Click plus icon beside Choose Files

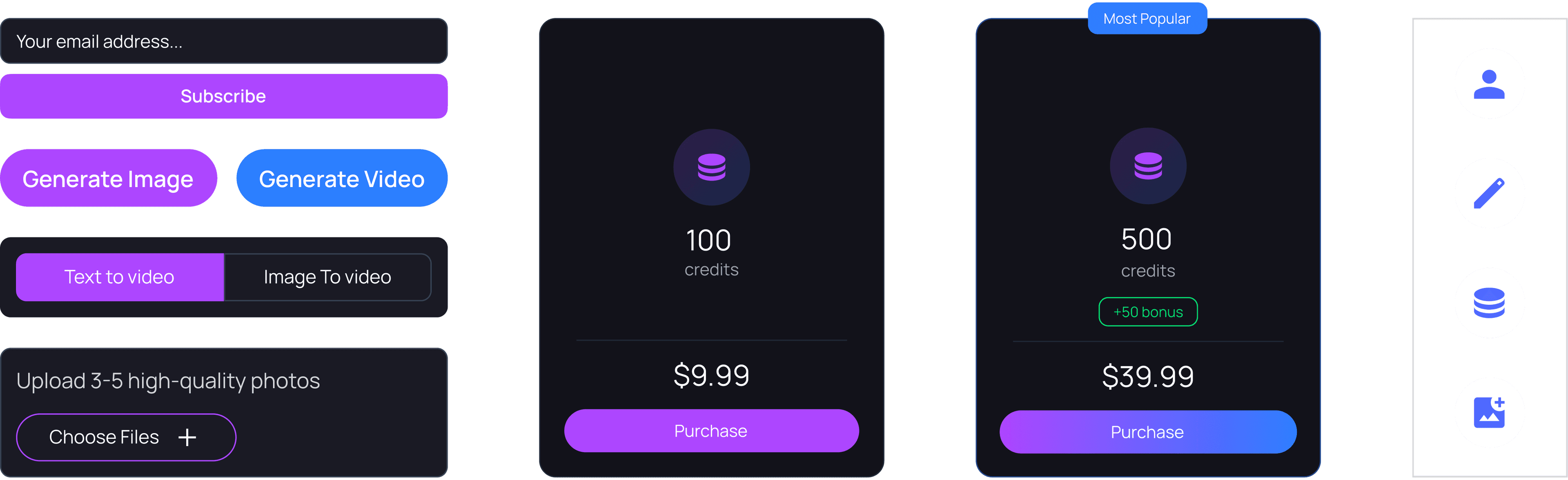187,438
